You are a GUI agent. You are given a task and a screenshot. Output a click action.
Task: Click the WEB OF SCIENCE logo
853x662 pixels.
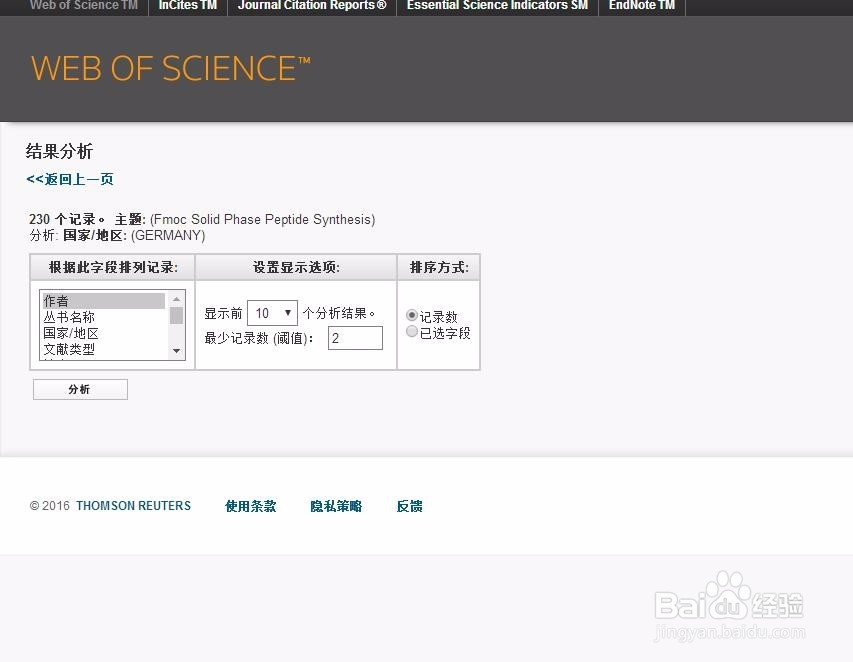click(170, 69)
